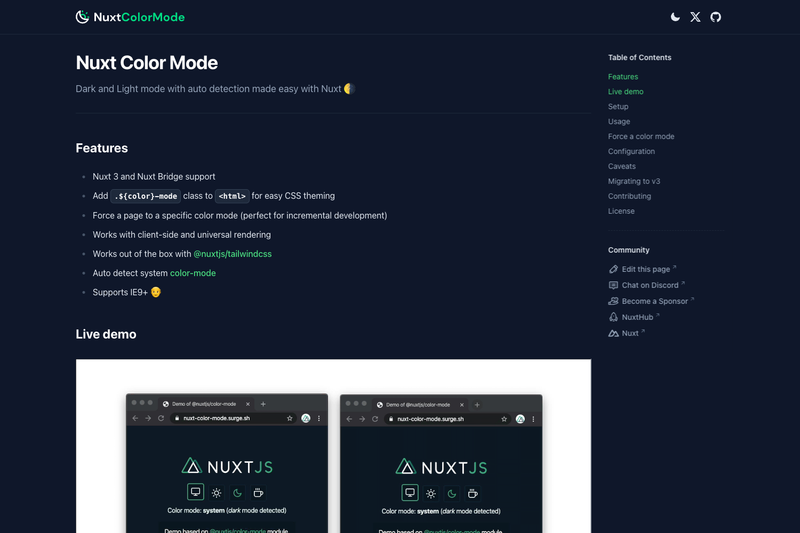Click the Nuxt 3 and Nuxt Bridge support text

[x=154, y=176]
